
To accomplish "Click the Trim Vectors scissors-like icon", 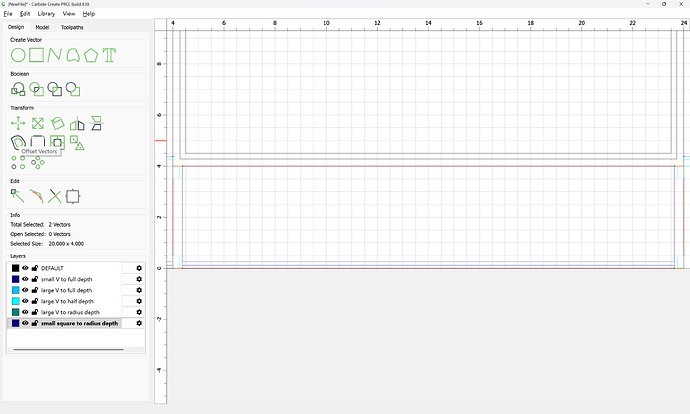I will [55, 196].
